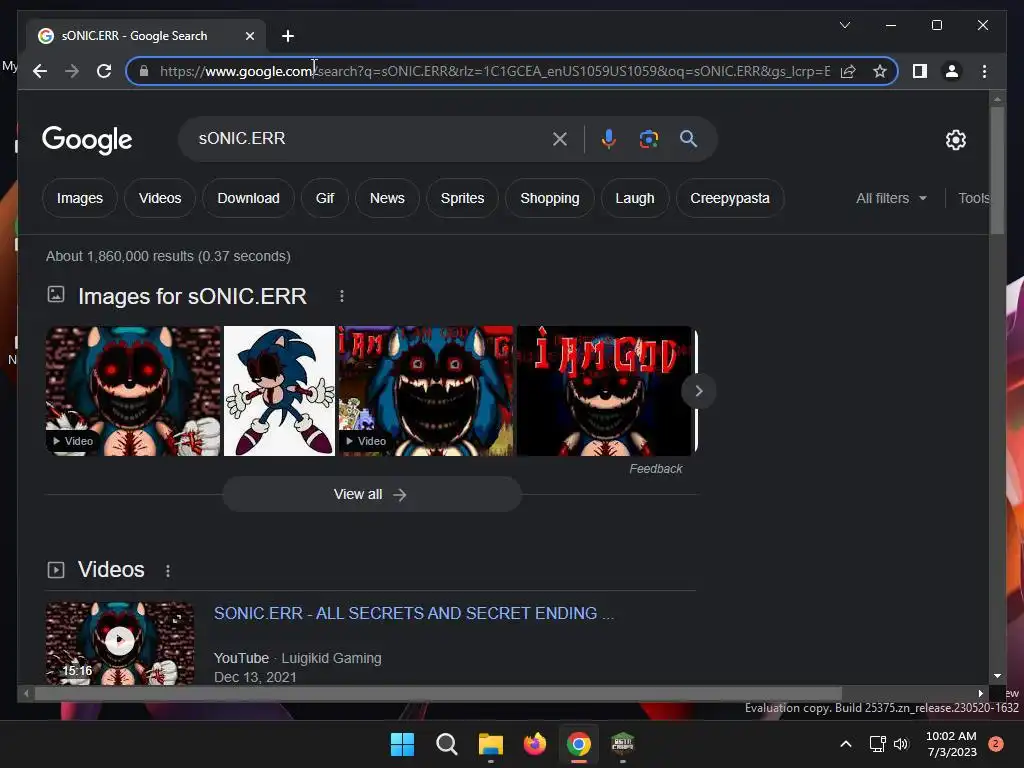Open the third image thumbnail with Video tag
Screen dimensions: 1024x768
click(x=426, y=391)
